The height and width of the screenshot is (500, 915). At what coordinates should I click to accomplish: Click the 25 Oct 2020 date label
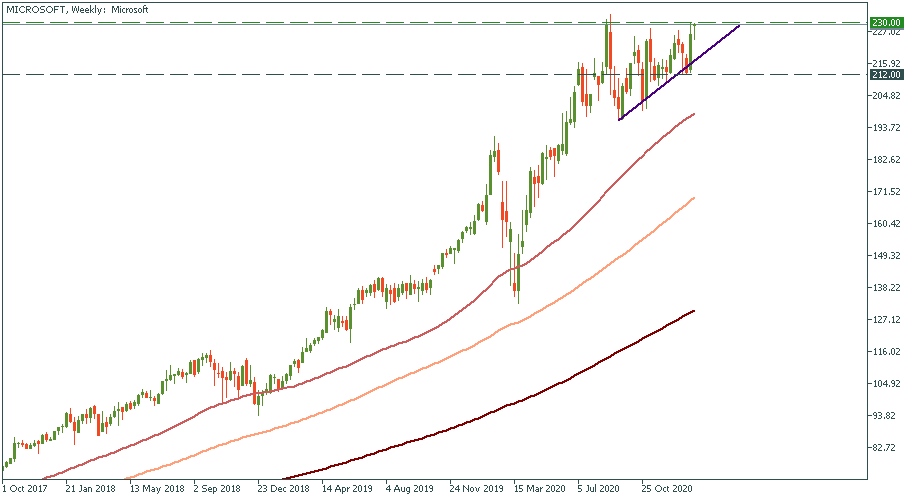click(667, 490)
